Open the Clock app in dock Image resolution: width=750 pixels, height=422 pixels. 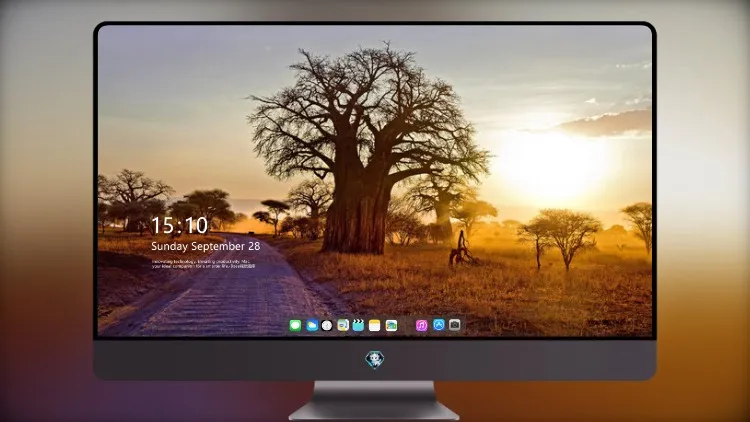pos(327,325)
